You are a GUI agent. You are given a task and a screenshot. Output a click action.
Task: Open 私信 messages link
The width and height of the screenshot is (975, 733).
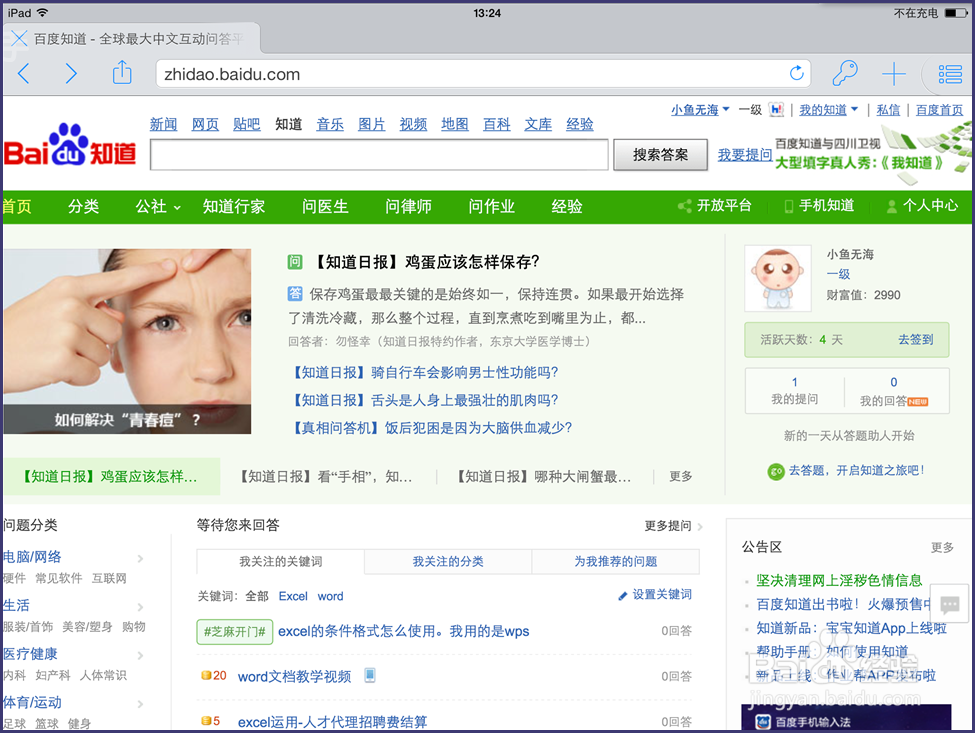pos(888,110)
